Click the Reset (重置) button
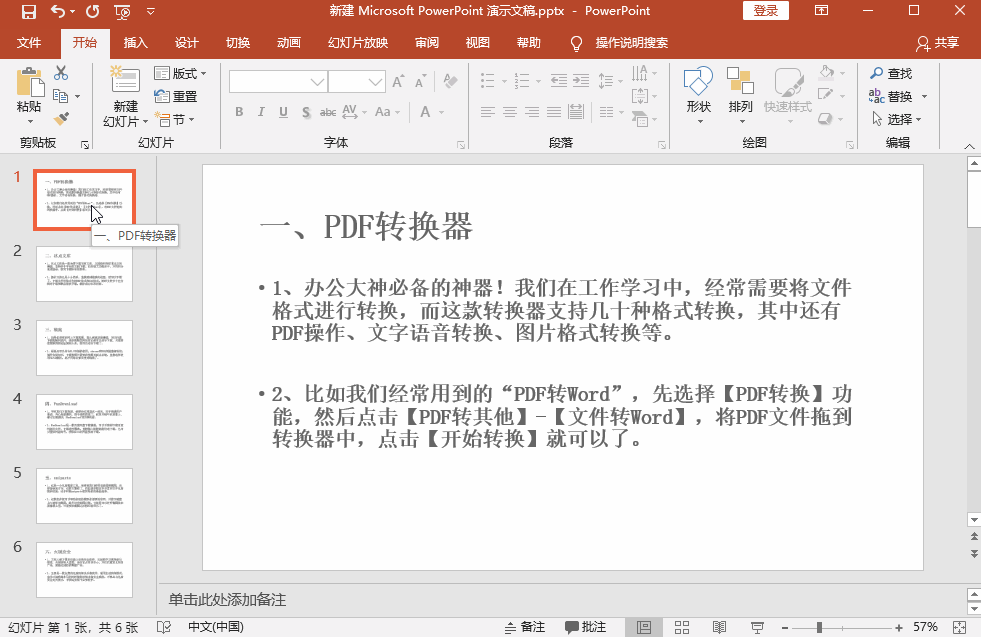The image size is (981, 637). (177, 97)
